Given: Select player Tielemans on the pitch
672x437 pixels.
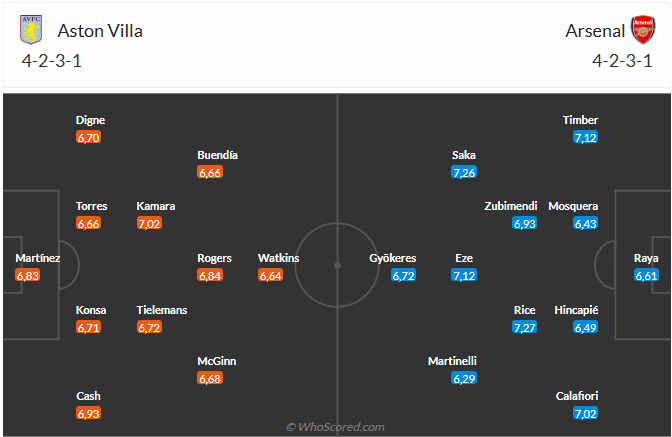Looking at the screenshot, I should click(162, 310).
